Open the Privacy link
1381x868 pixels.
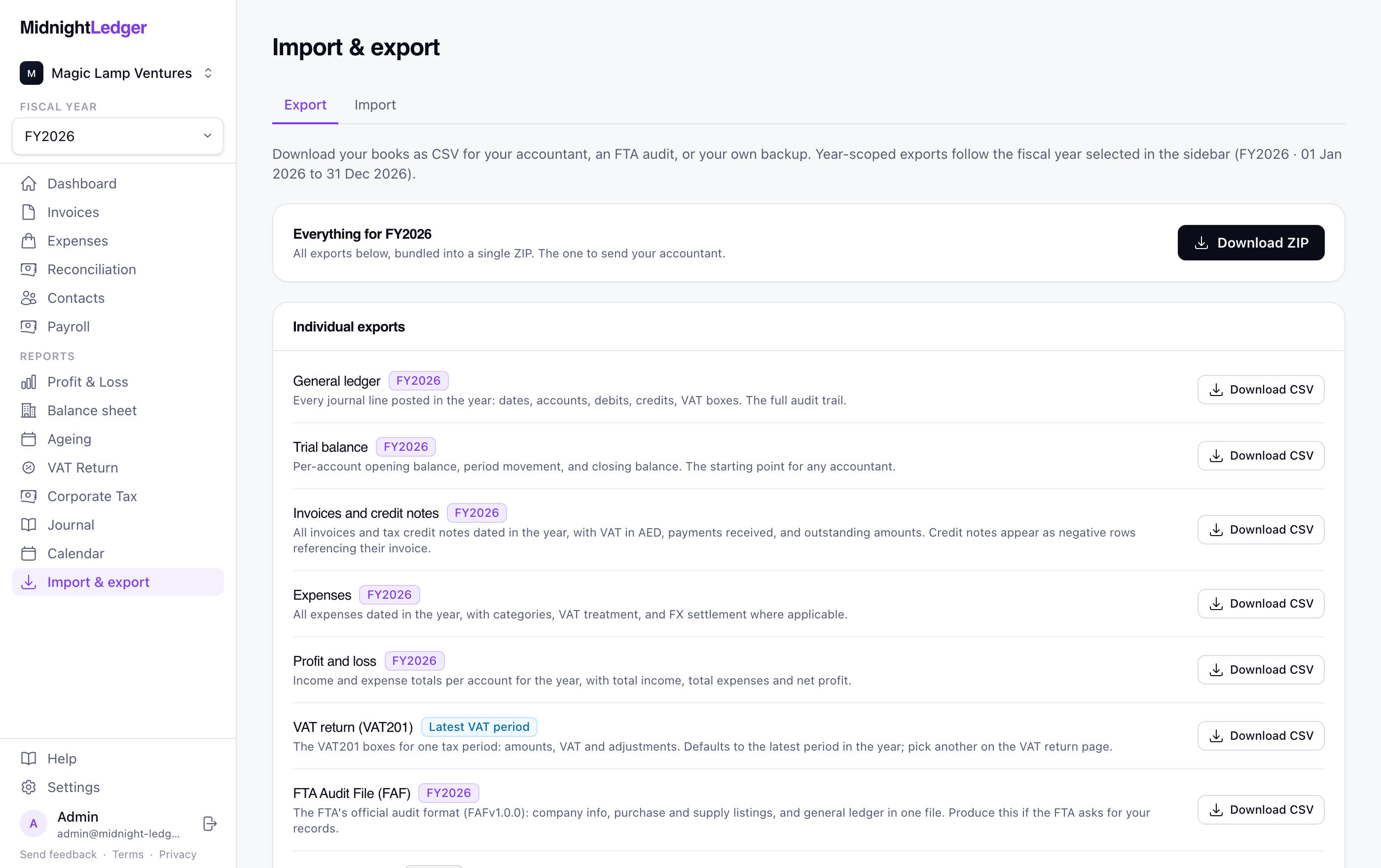178,854
